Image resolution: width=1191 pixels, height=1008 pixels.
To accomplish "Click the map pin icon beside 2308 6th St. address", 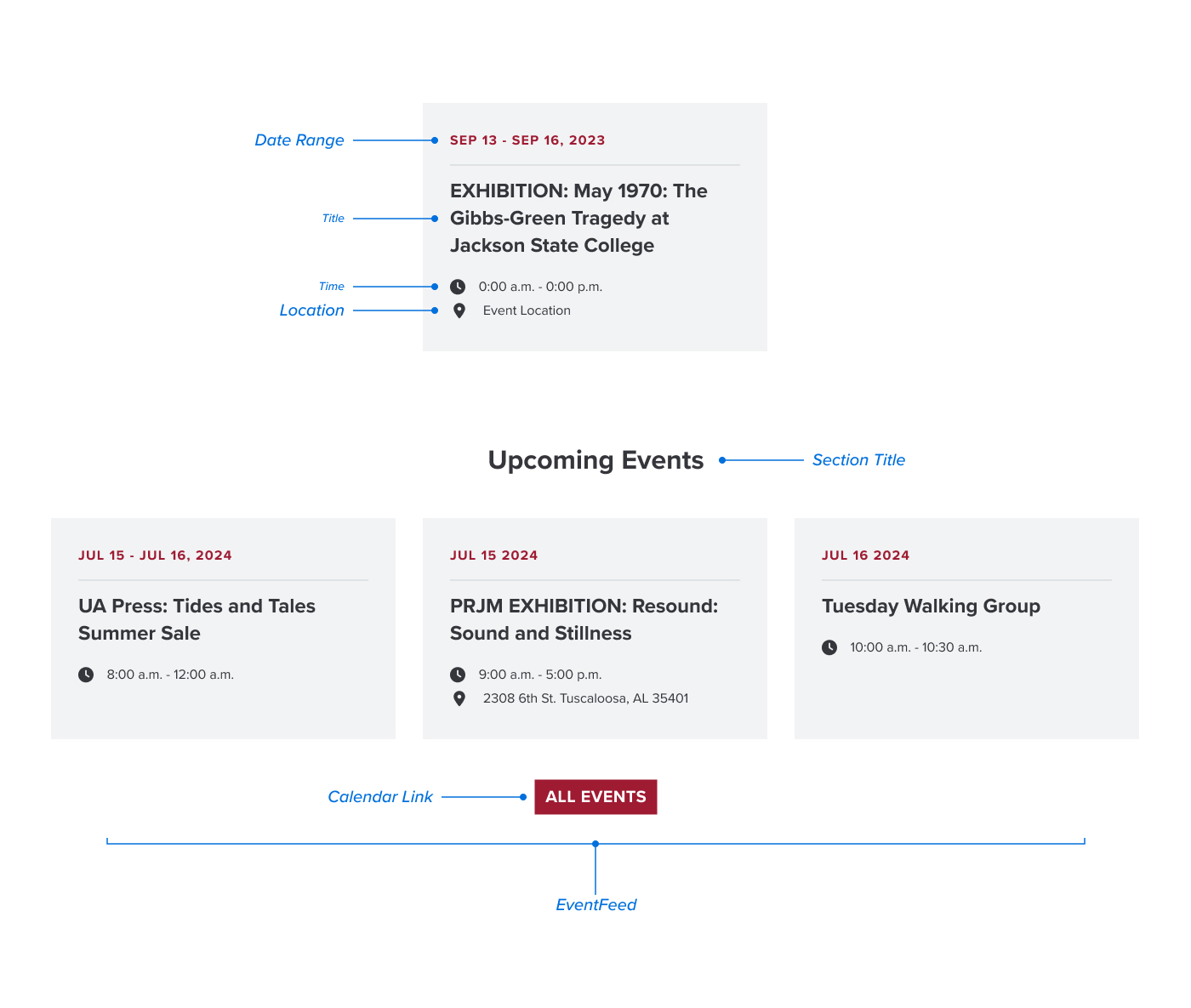I will coord(459,698).
